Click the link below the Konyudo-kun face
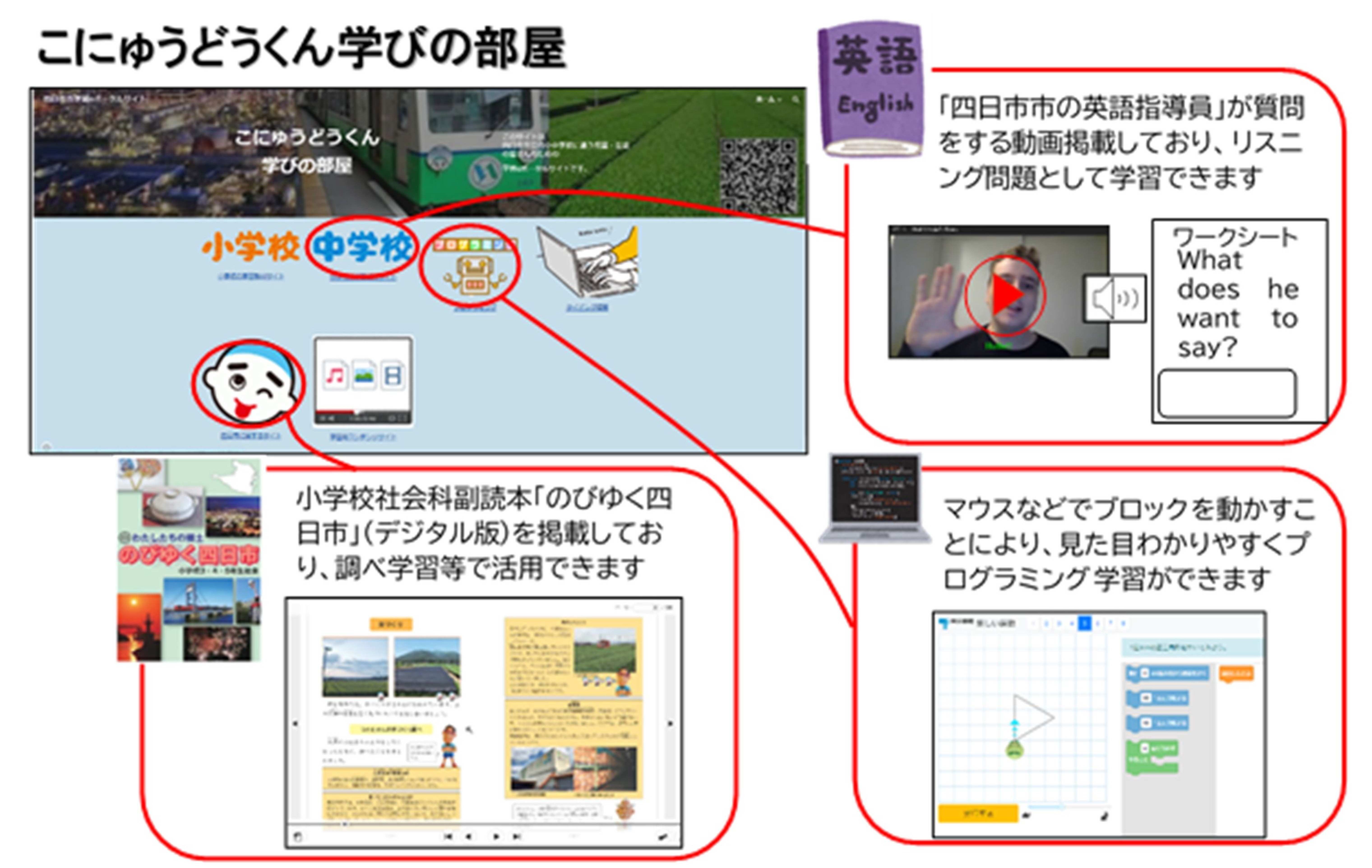1372x868 pixels. coord(251,436)
